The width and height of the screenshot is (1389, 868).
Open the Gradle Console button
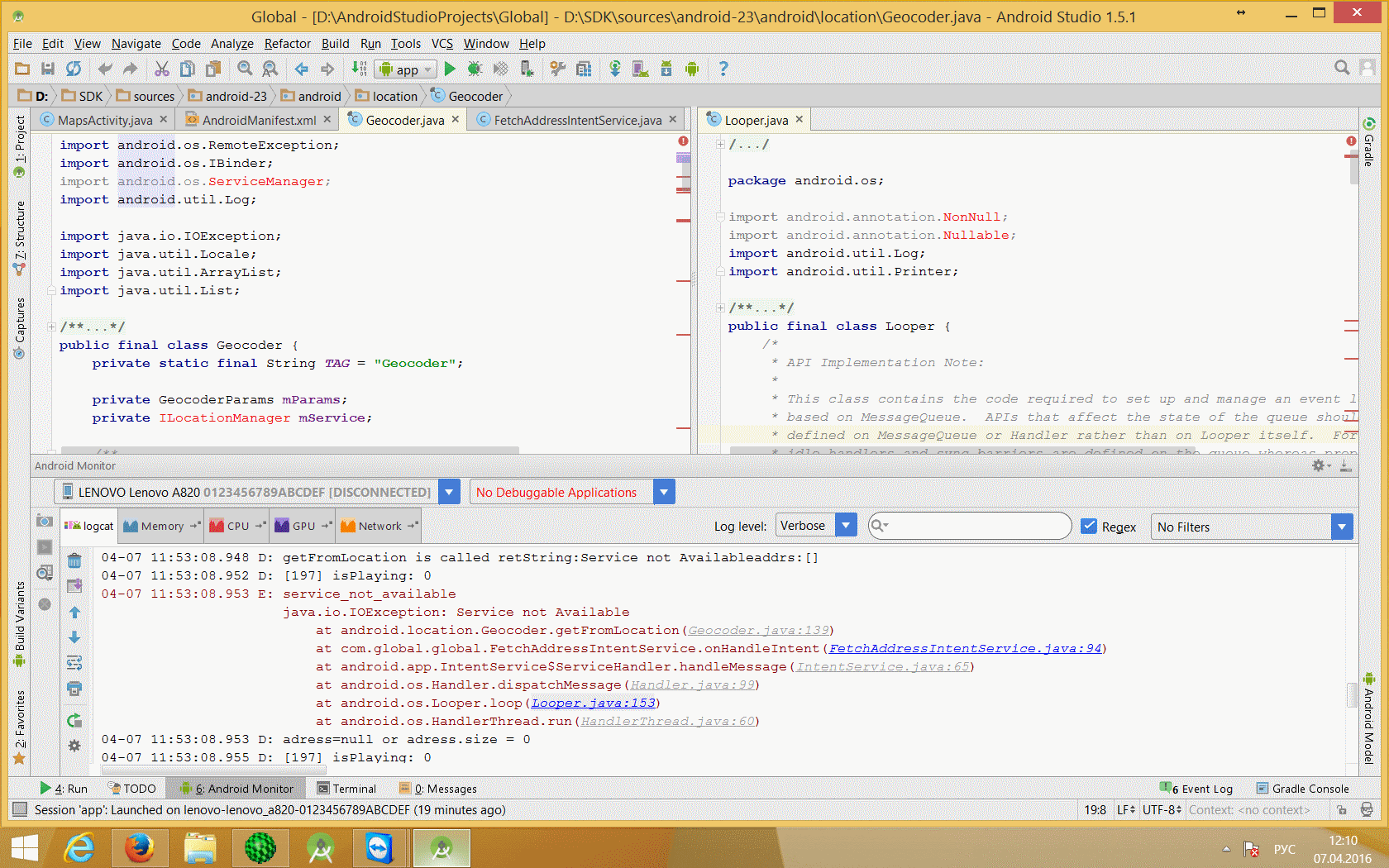coord(1303,789)
